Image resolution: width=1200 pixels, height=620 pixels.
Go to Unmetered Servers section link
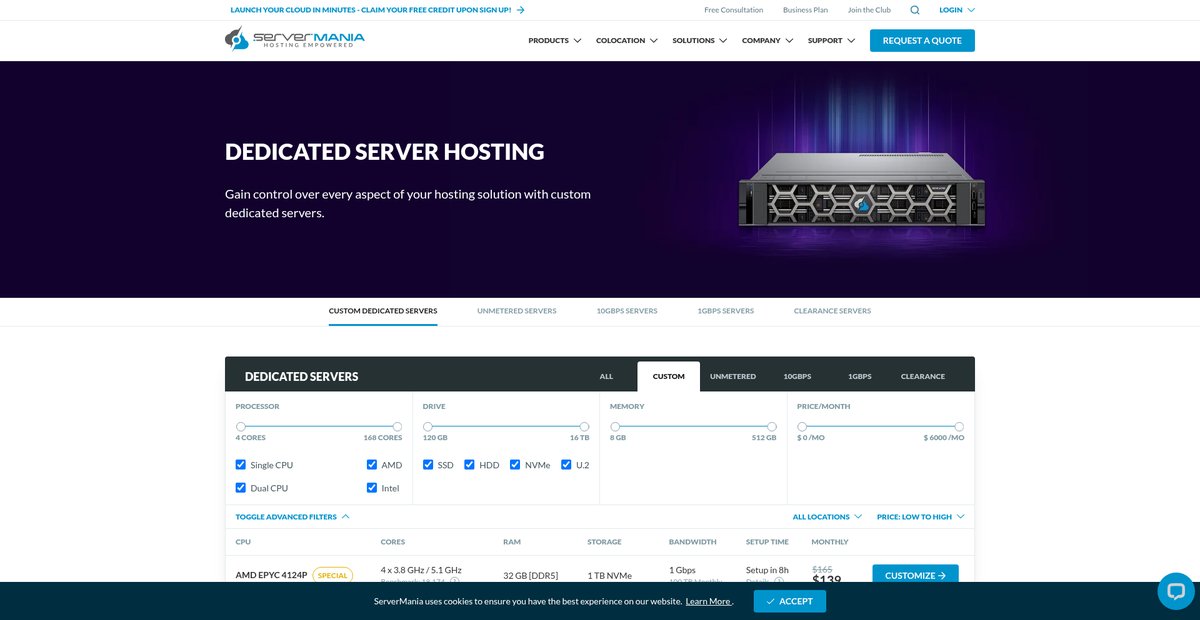(517, 311)
